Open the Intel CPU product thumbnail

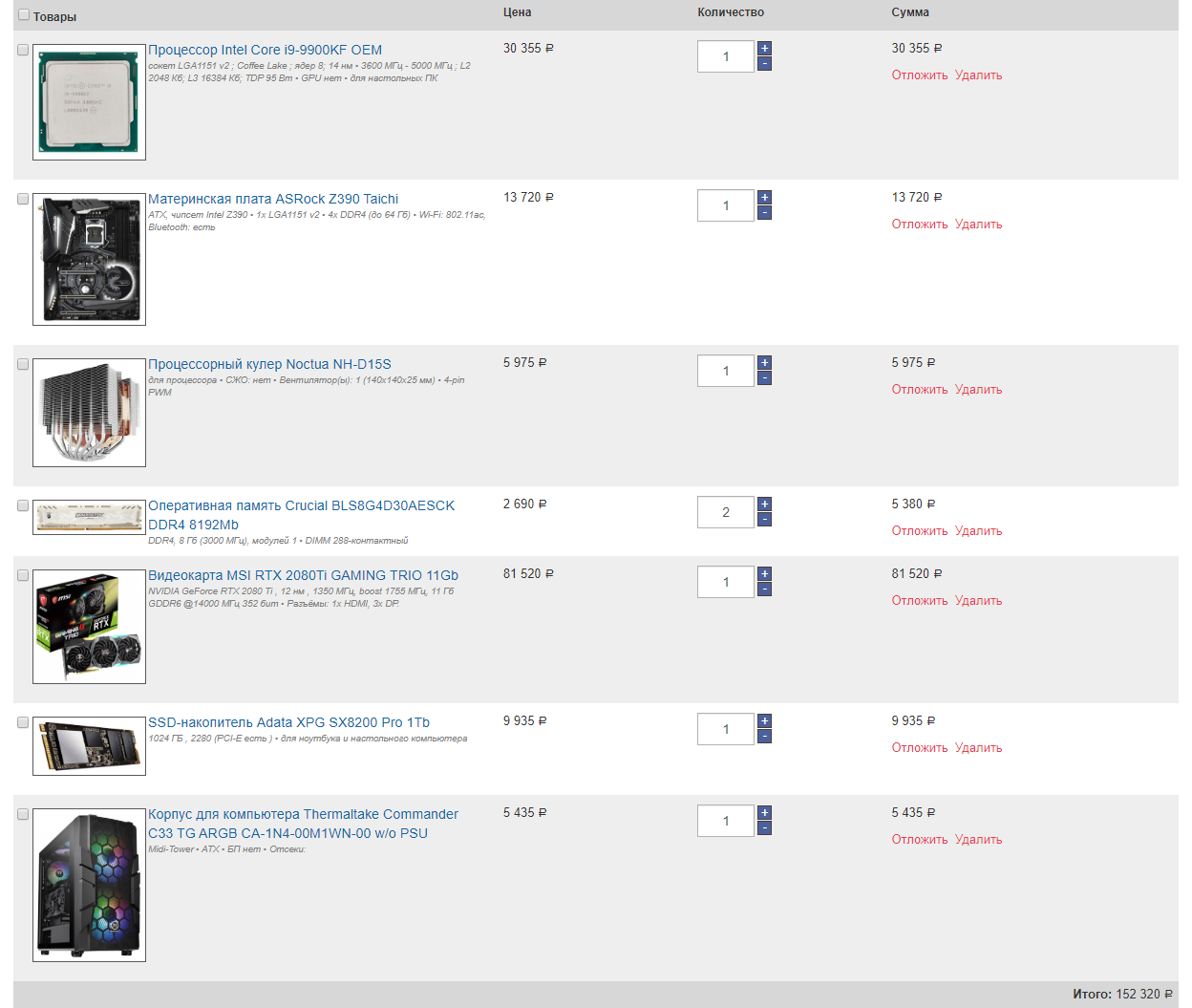point(89,101)
